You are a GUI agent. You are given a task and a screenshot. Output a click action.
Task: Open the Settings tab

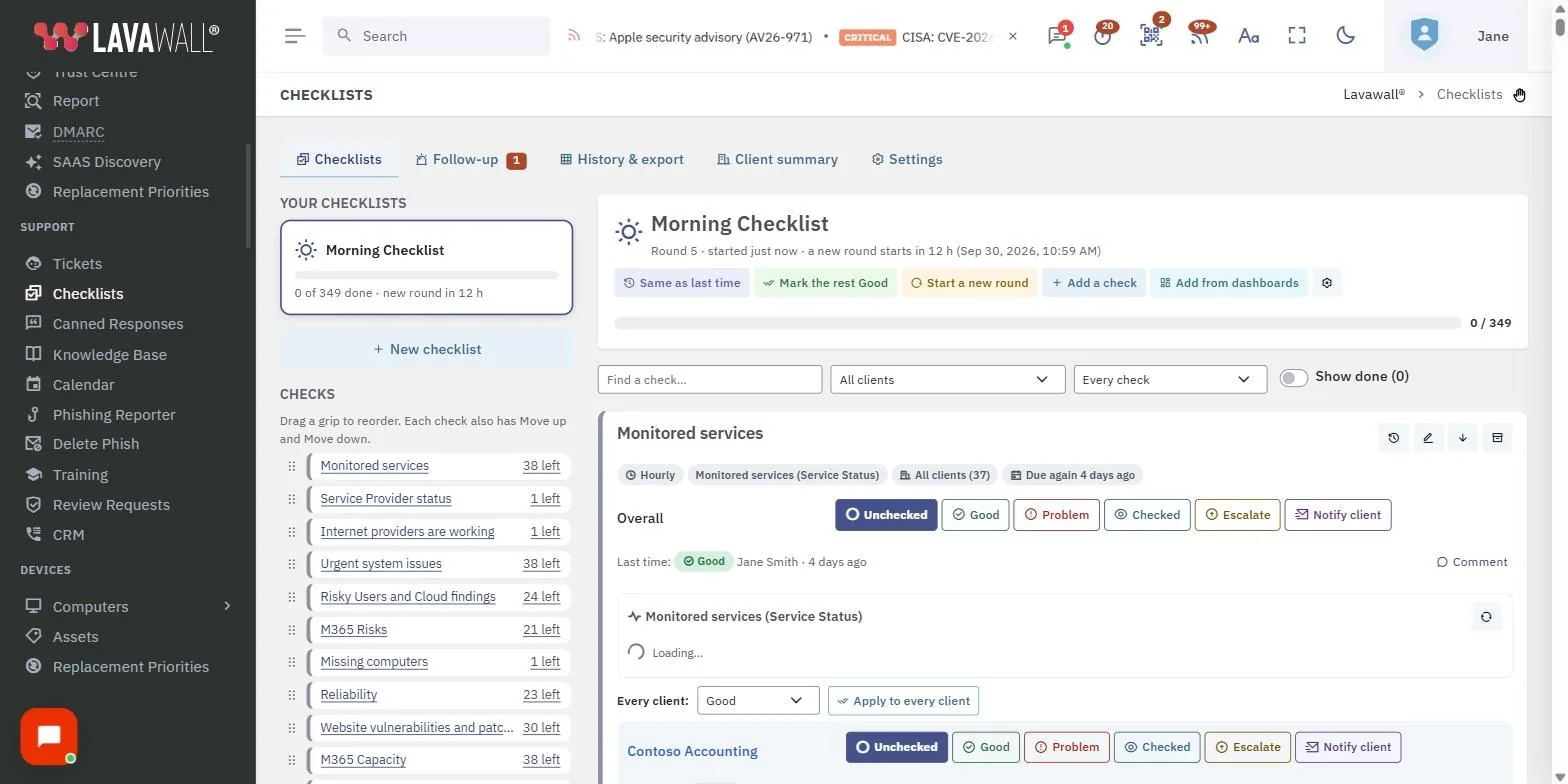pos(907,160)
